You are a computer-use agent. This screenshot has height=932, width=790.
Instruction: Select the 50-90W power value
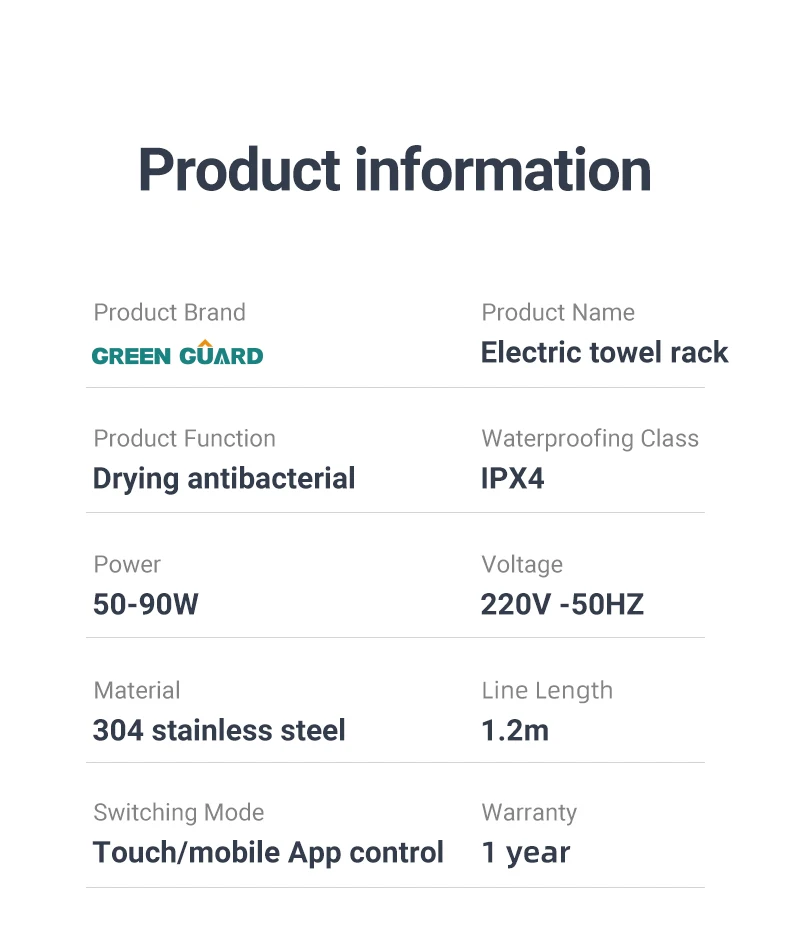click(146, 604)
